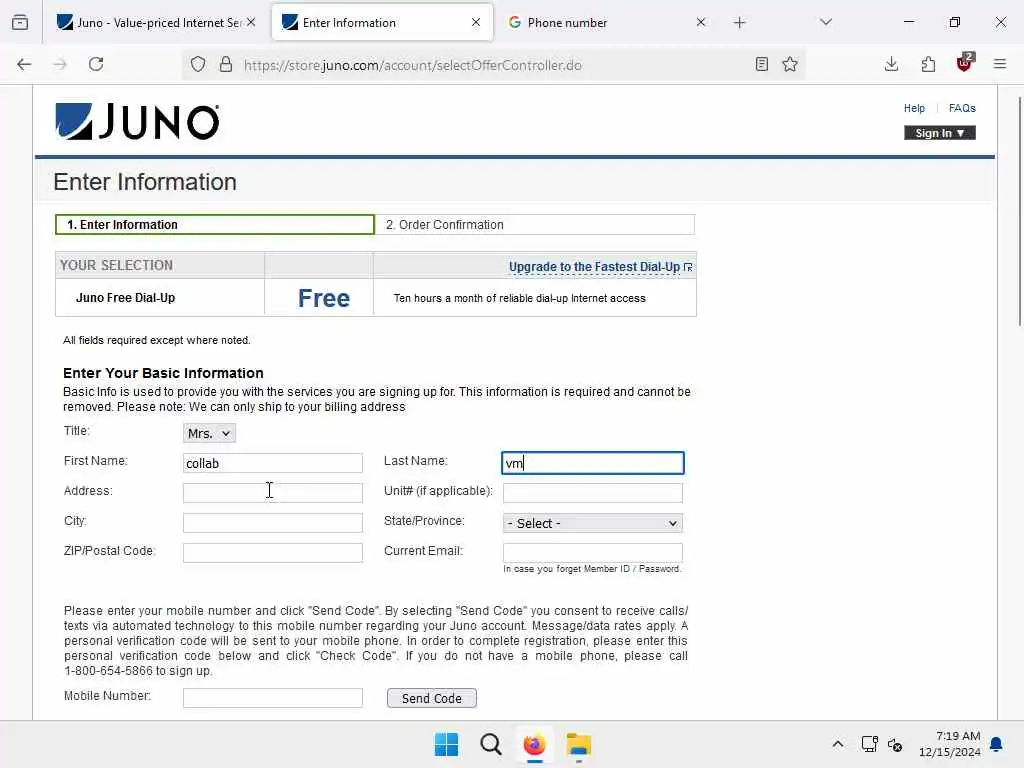Open the Windows Start menu
Image resolution: width=1024 pixels, height=768 pixels.
click(447, 744)
